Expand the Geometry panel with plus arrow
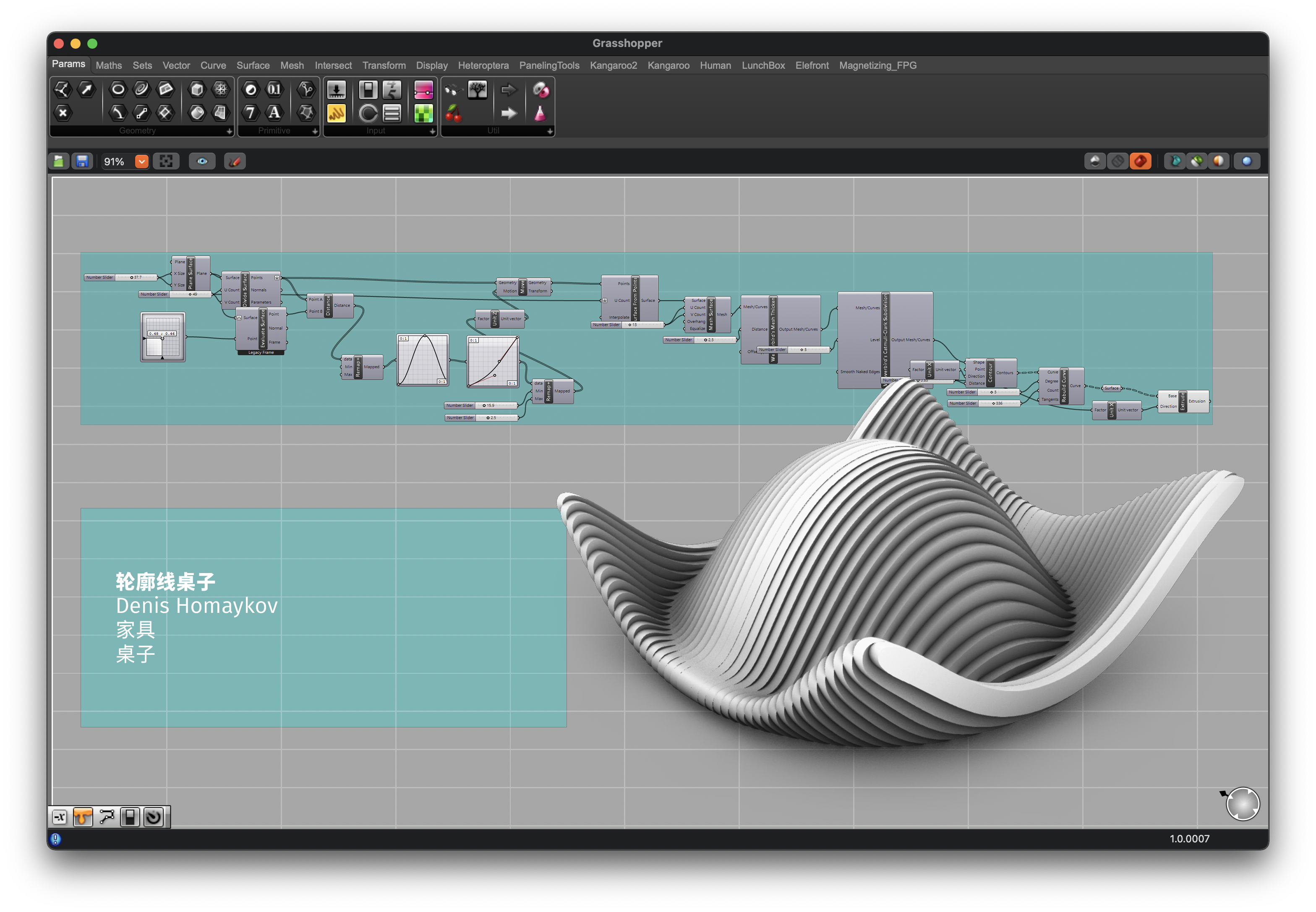The height and width of the screenshot is (912, 1316). tap(229, 131)
